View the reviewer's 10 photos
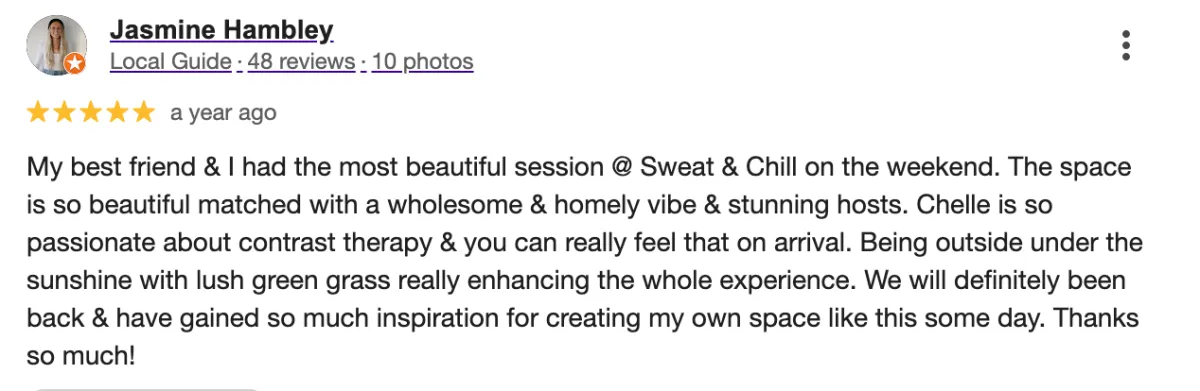This screenshot has height=391, width=1200. pyautogui.click(x=422, y=62)
